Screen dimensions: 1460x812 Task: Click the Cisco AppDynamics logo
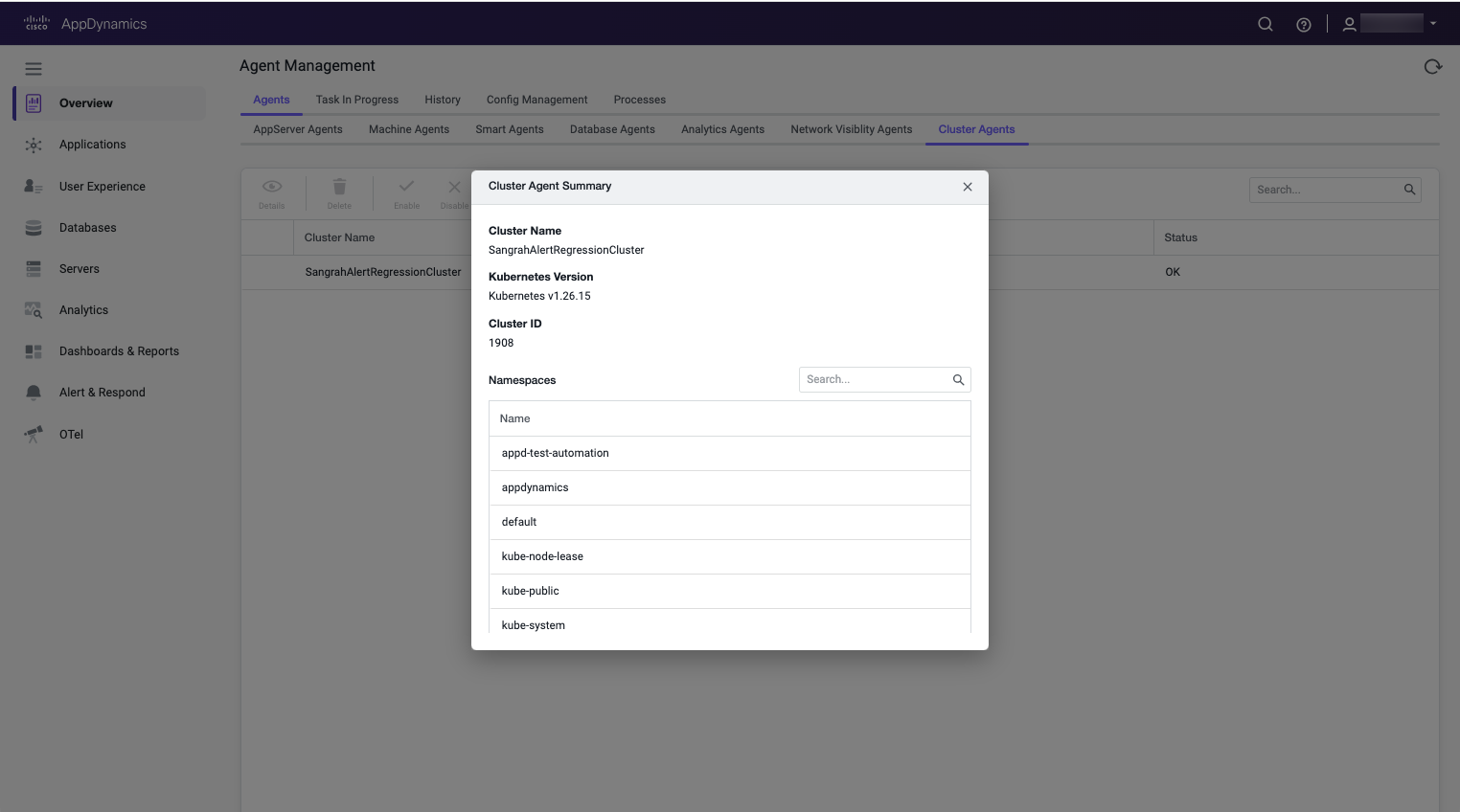(85, 24)
